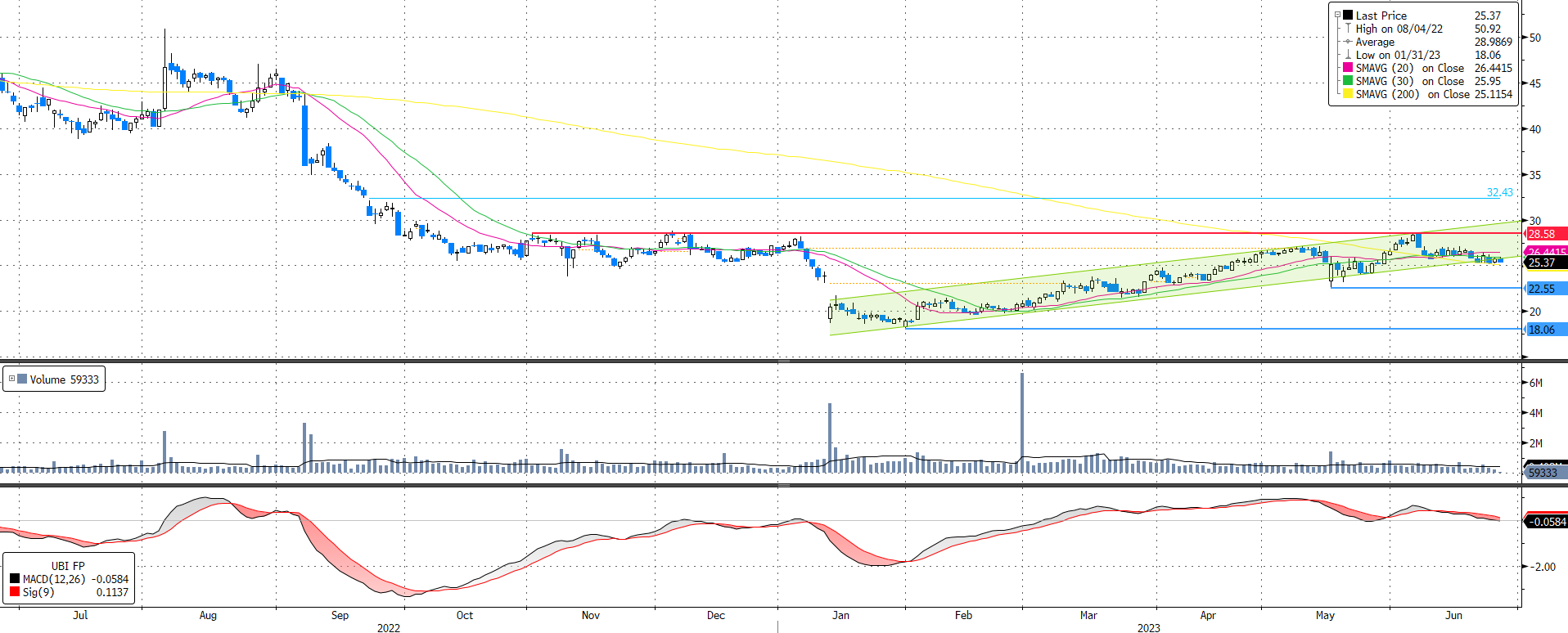The width and height of the screenshot is (1568, 633).
Task: Select the Average legend label
Action: (1375, 41)
